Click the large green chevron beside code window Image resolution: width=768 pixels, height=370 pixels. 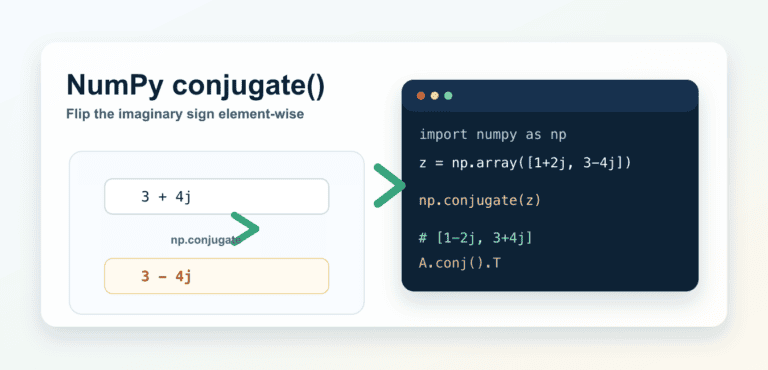pyautogui.click(x=390, y=185)
